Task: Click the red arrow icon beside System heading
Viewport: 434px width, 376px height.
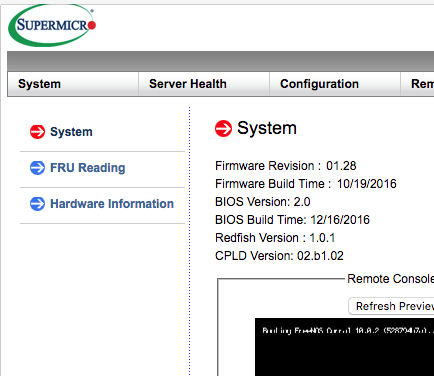Action: [223, 128]
